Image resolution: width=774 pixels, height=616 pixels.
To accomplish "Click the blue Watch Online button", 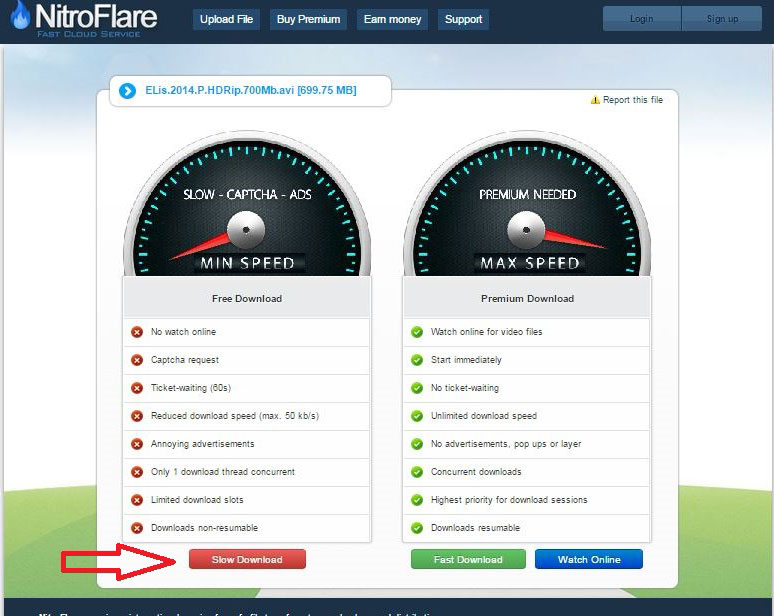I will [589, 560].
